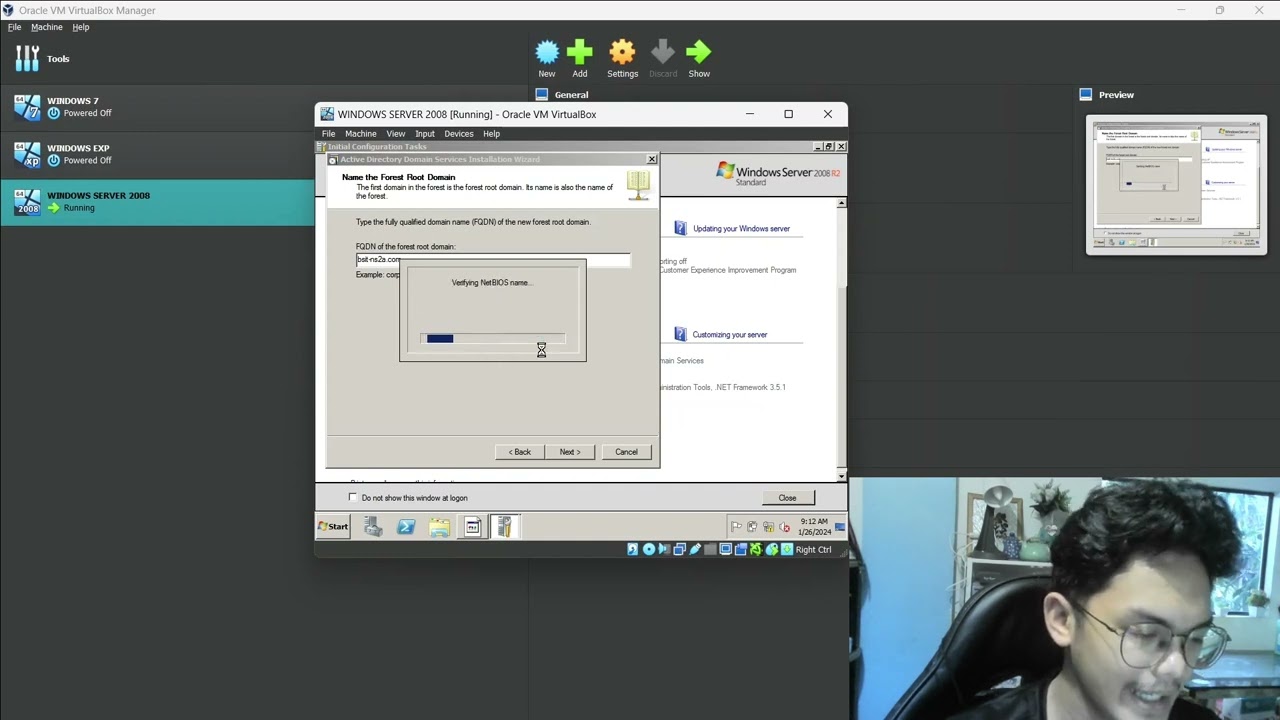Open File menu in VirtualBox Manager

coord(14,27)
